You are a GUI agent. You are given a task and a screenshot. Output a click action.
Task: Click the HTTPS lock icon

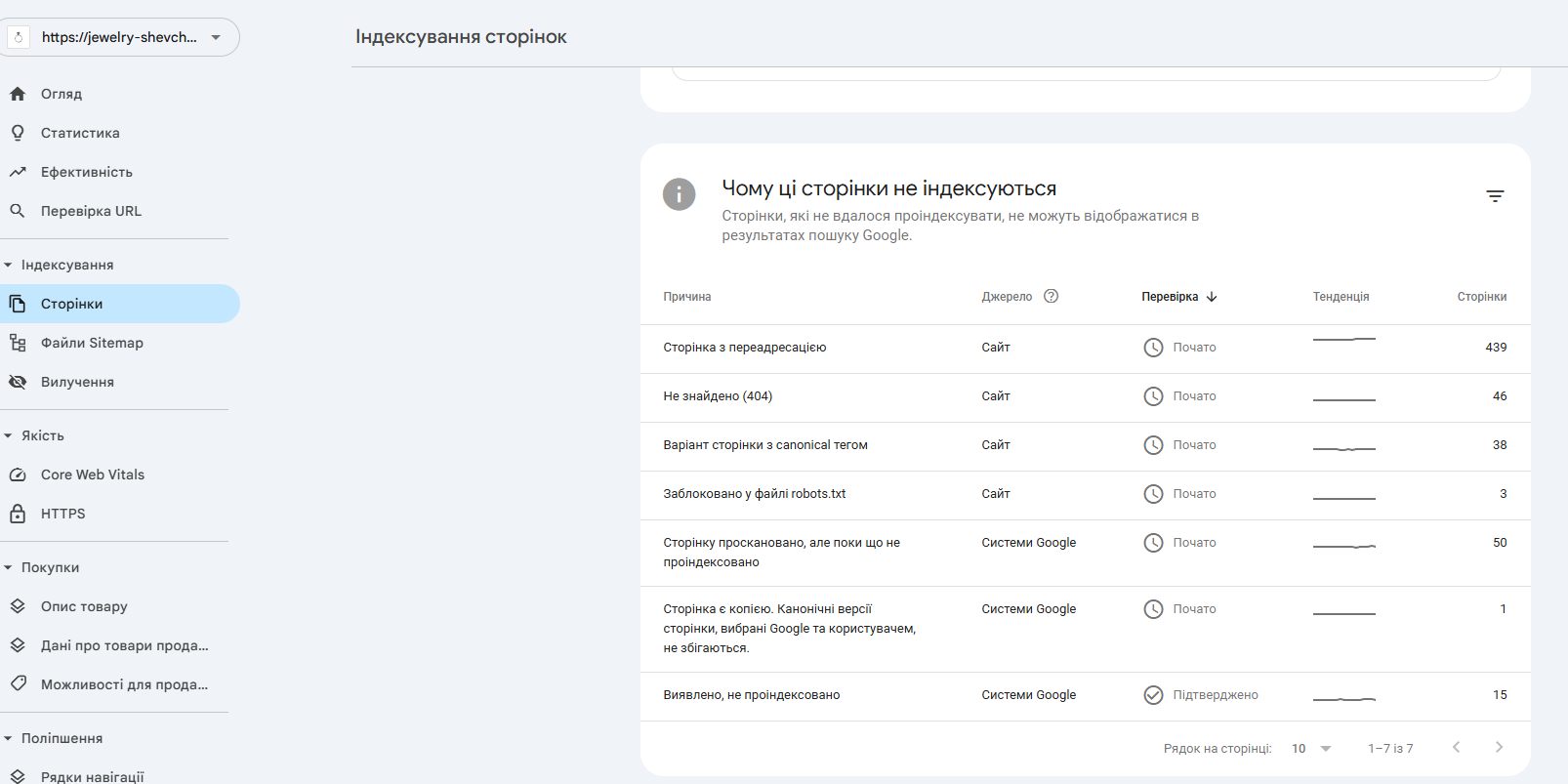click(18, 514)
